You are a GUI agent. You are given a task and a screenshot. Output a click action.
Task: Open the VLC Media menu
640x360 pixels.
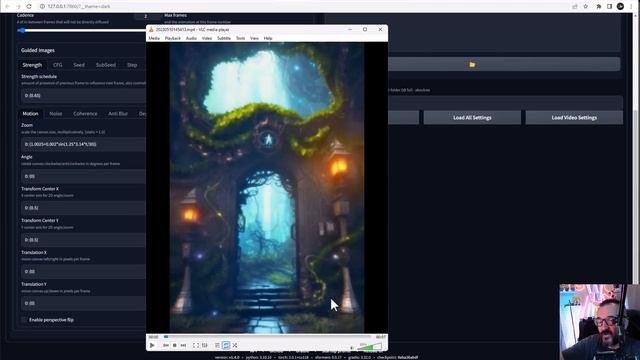tap(154, 38)
